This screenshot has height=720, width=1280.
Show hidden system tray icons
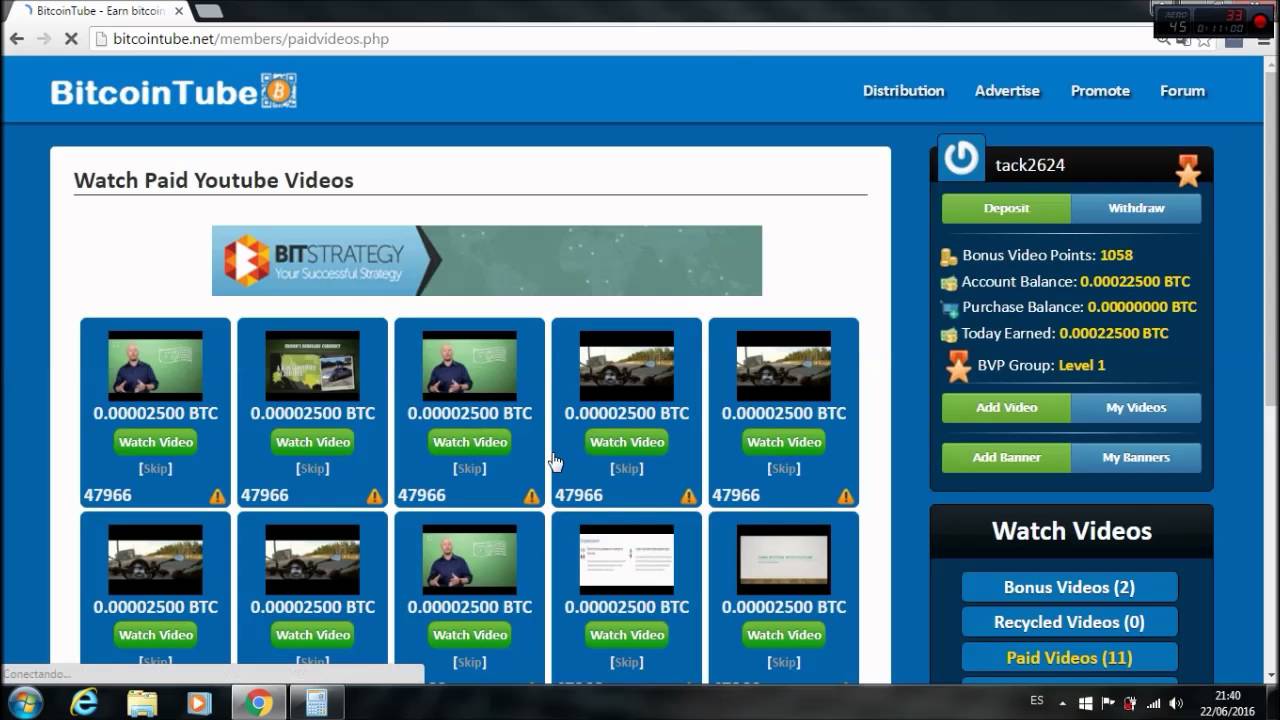(1064, 703)
